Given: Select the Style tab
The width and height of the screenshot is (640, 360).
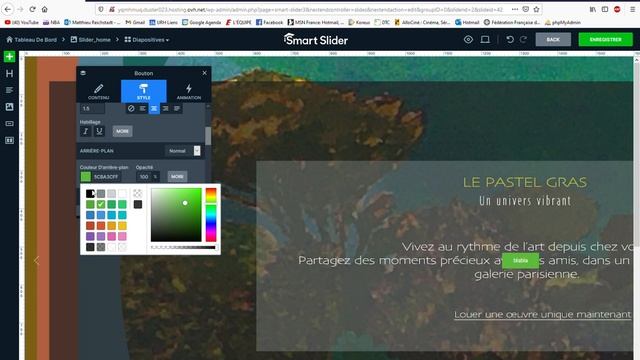Looking at the screenshot, I should point(144,91).
